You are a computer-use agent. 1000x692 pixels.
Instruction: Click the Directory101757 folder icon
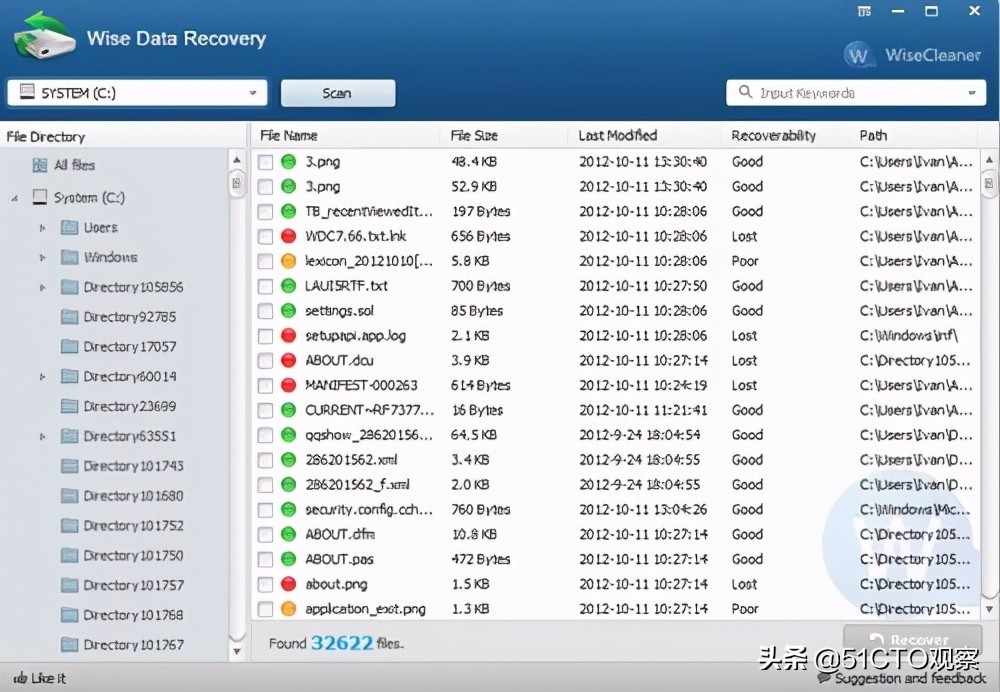(x=70, y=585)
